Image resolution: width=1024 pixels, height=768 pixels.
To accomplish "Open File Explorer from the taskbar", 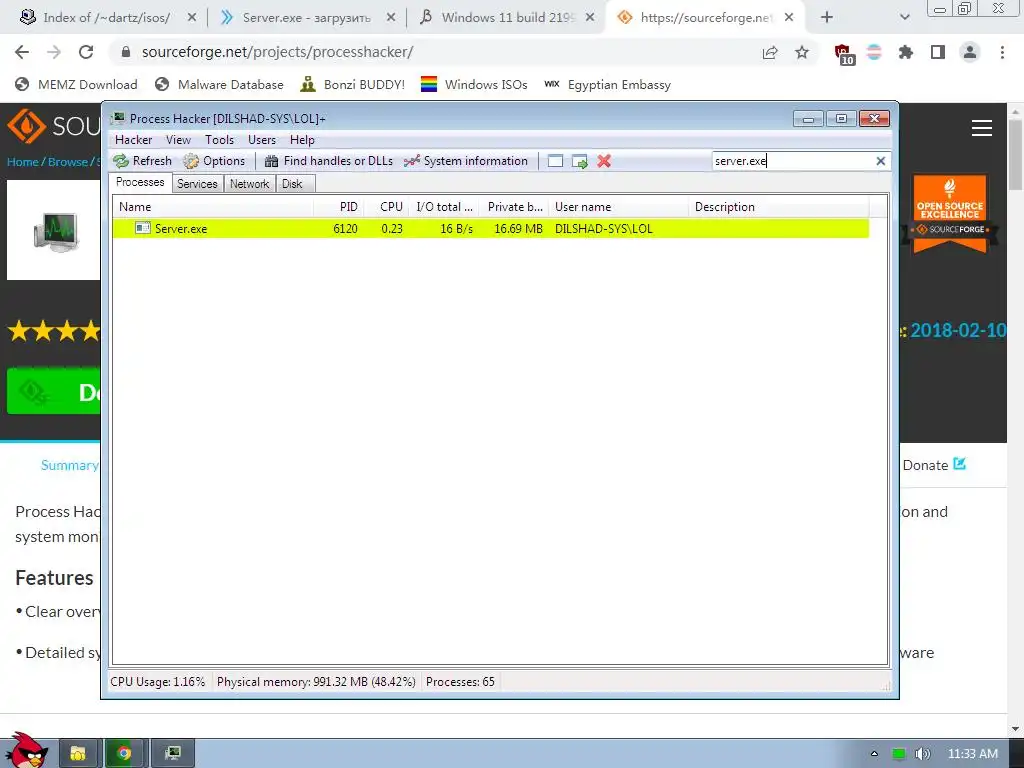I will pos(78,754).
